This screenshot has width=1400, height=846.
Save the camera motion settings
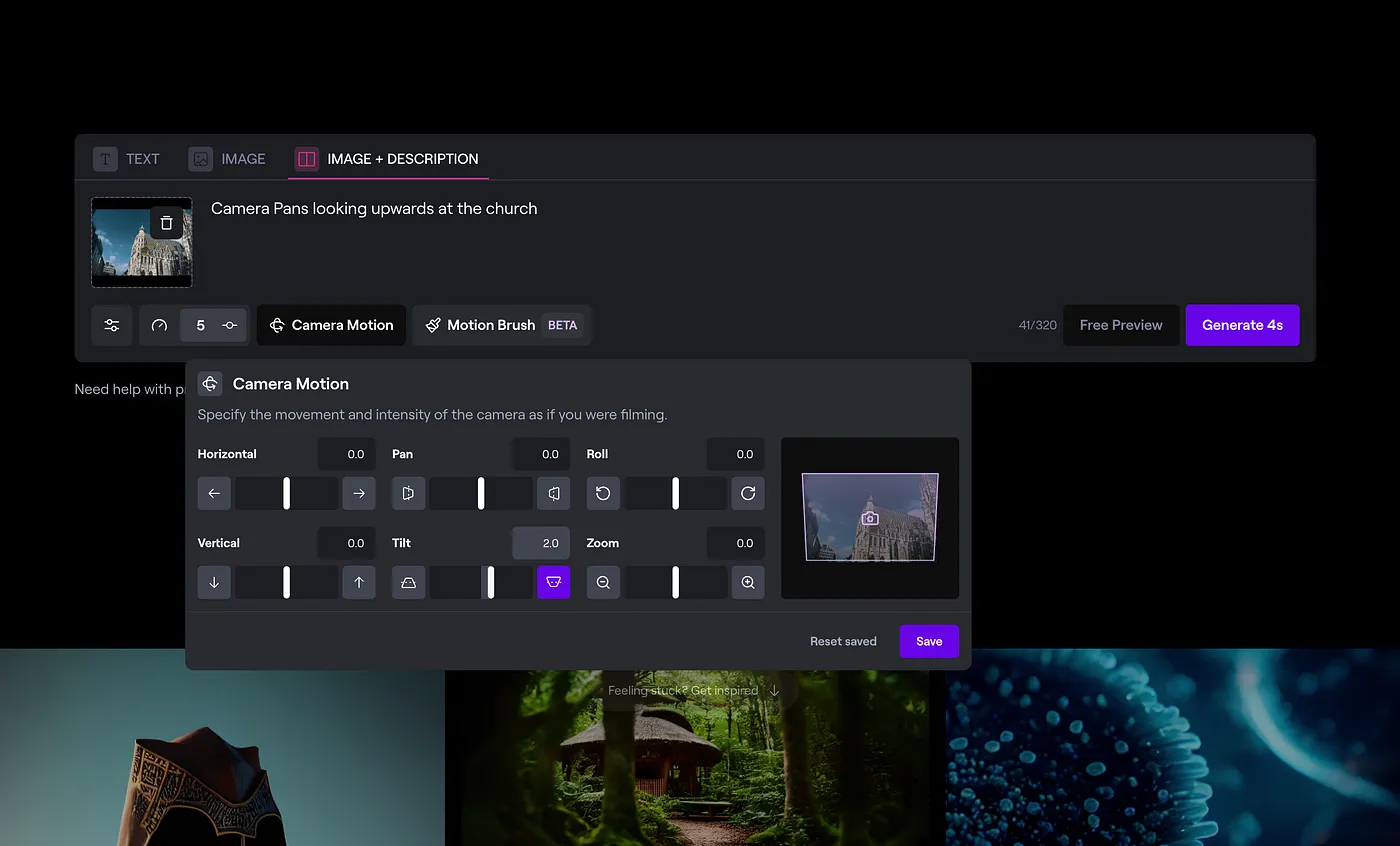point(929,641)
